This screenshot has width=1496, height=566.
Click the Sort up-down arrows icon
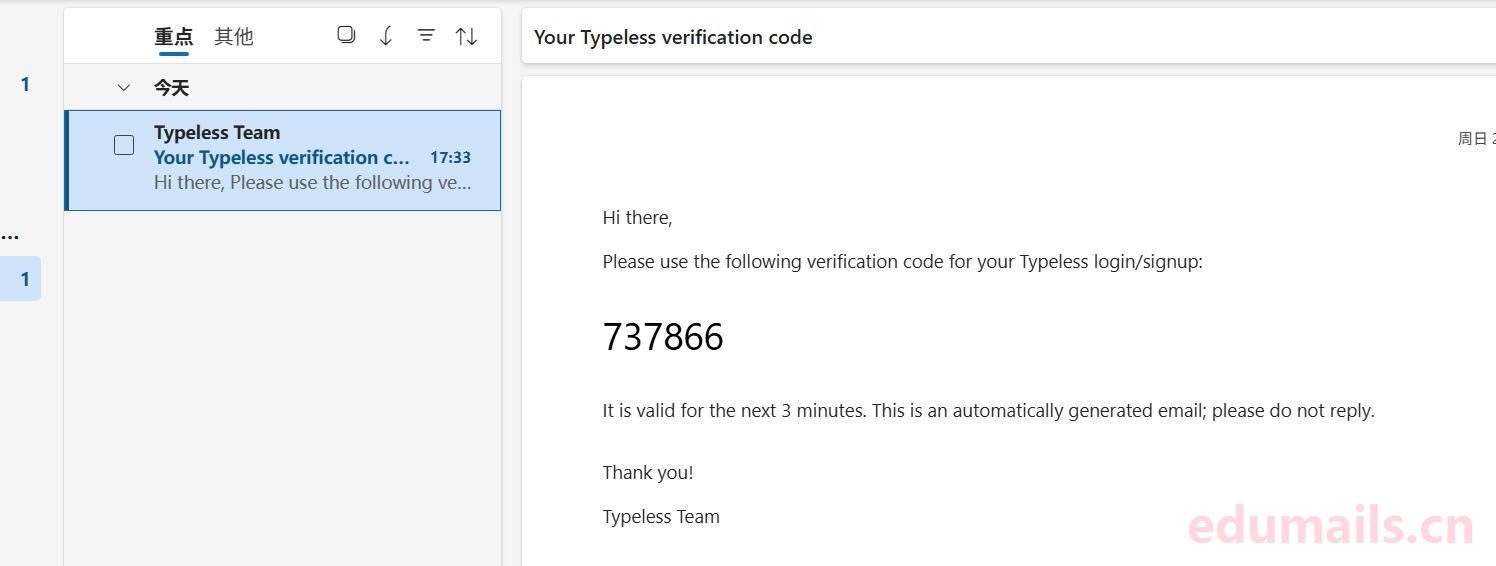(466, 36)
